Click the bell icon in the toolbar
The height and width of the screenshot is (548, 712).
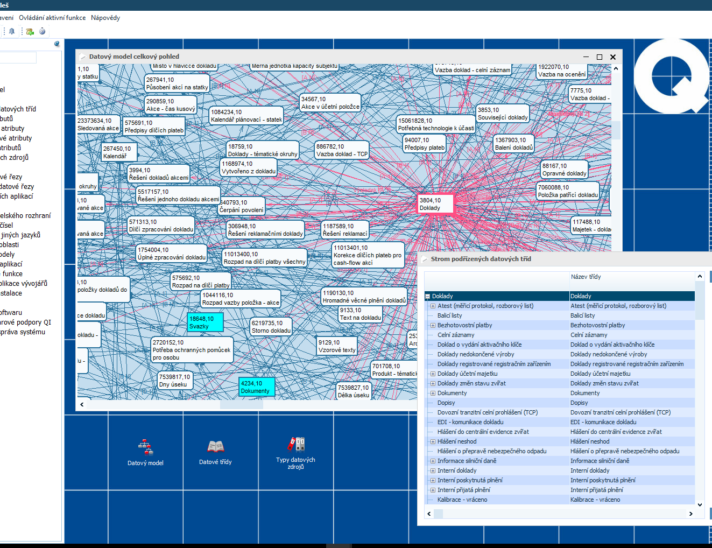click(x=13, y=32)
